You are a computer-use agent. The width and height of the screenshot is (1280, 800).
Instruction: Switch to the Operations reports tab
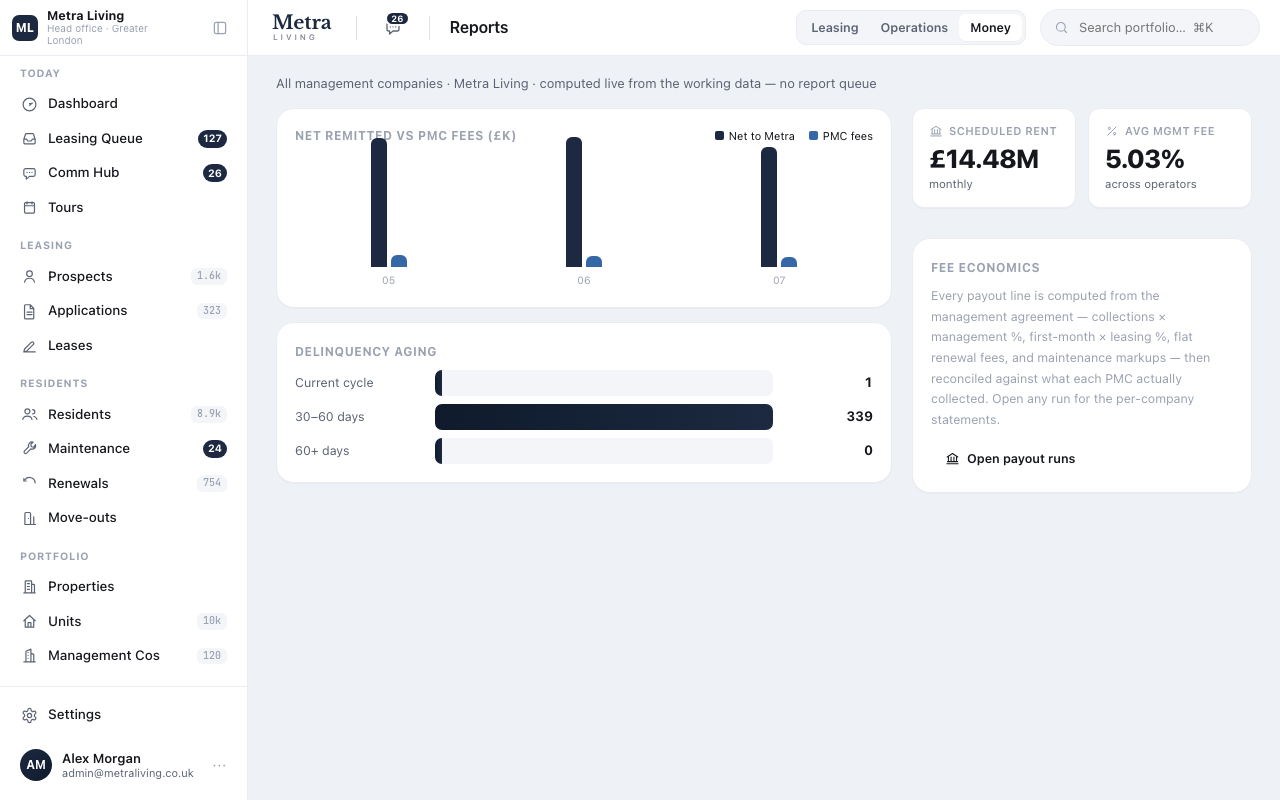914,28
